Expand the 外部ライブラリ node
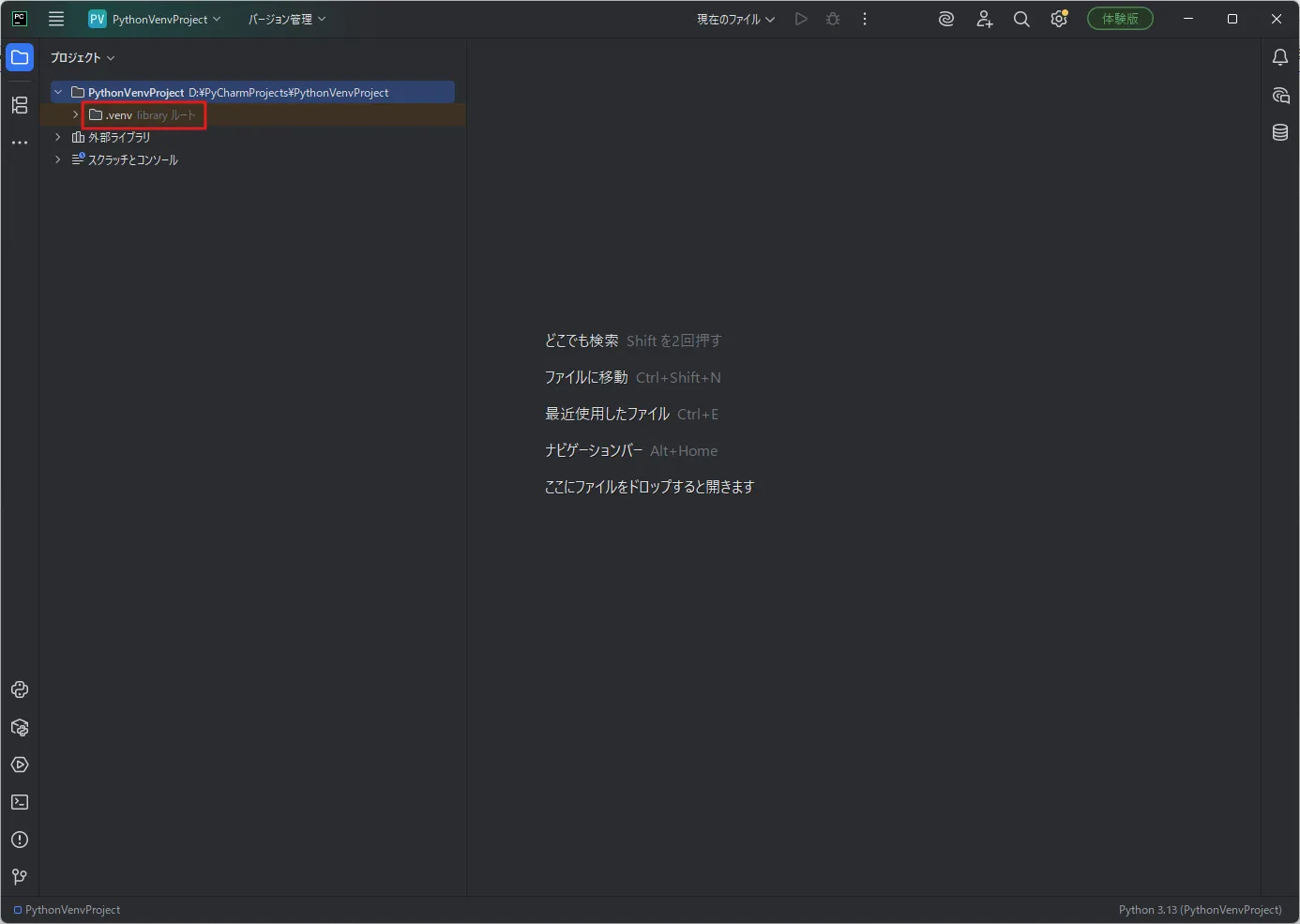Screen dimensions: 1300x924 [58, 137]
